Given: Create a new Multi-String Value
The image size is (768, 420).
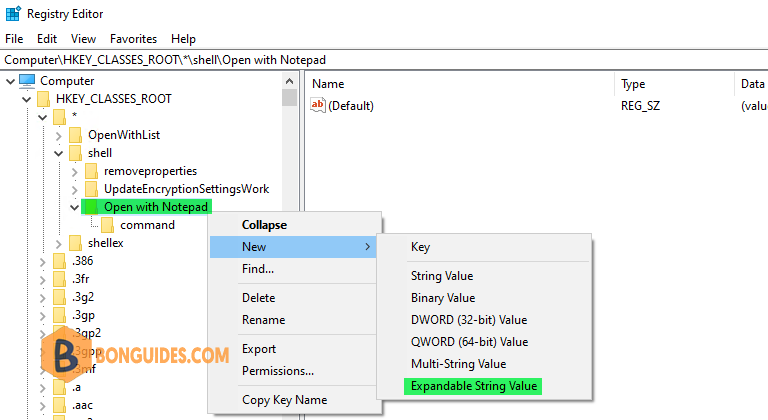Looking at the screenshot, I should point(484,364).
